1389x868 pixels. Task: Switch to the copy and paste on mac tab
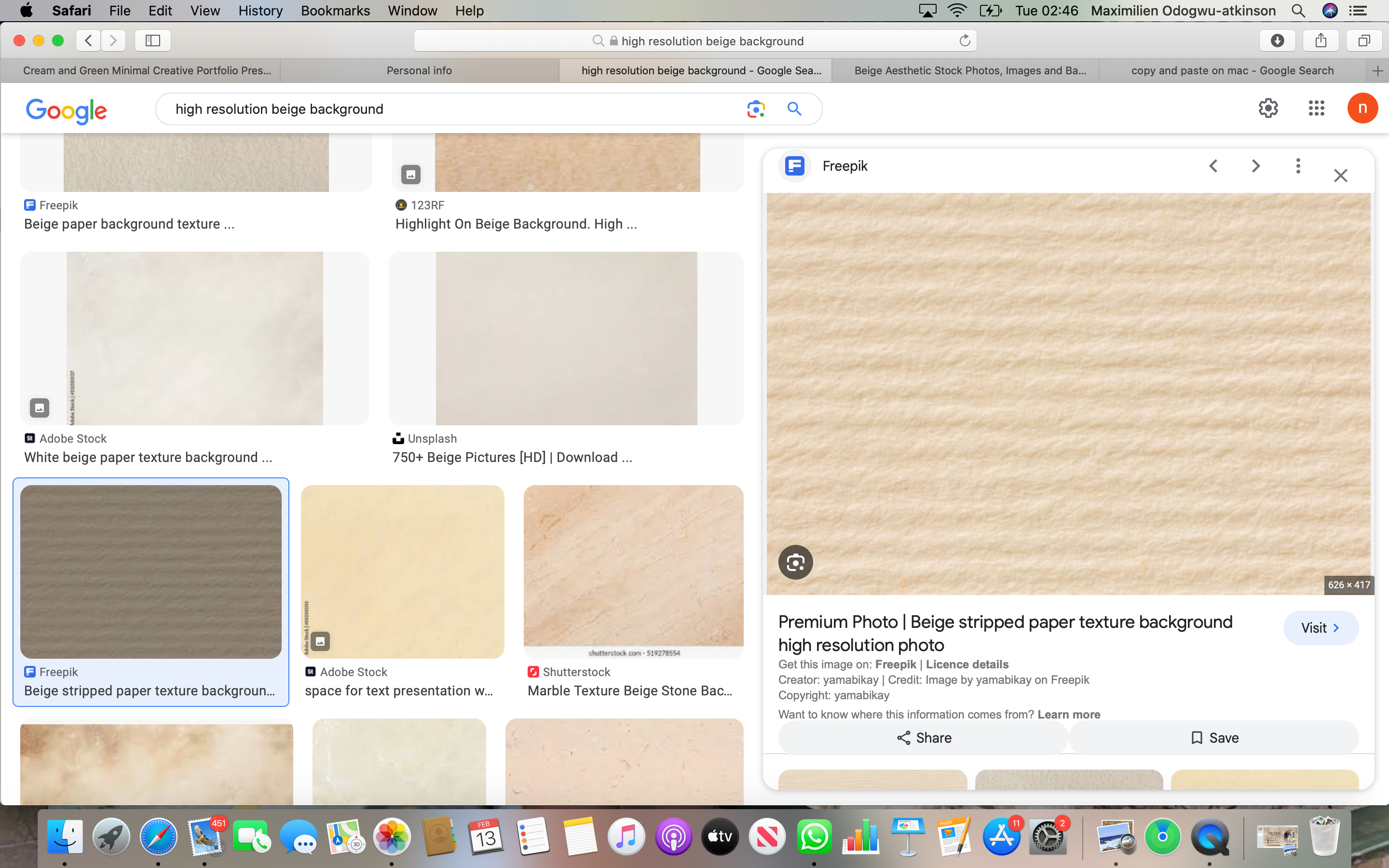point(1232,70)
